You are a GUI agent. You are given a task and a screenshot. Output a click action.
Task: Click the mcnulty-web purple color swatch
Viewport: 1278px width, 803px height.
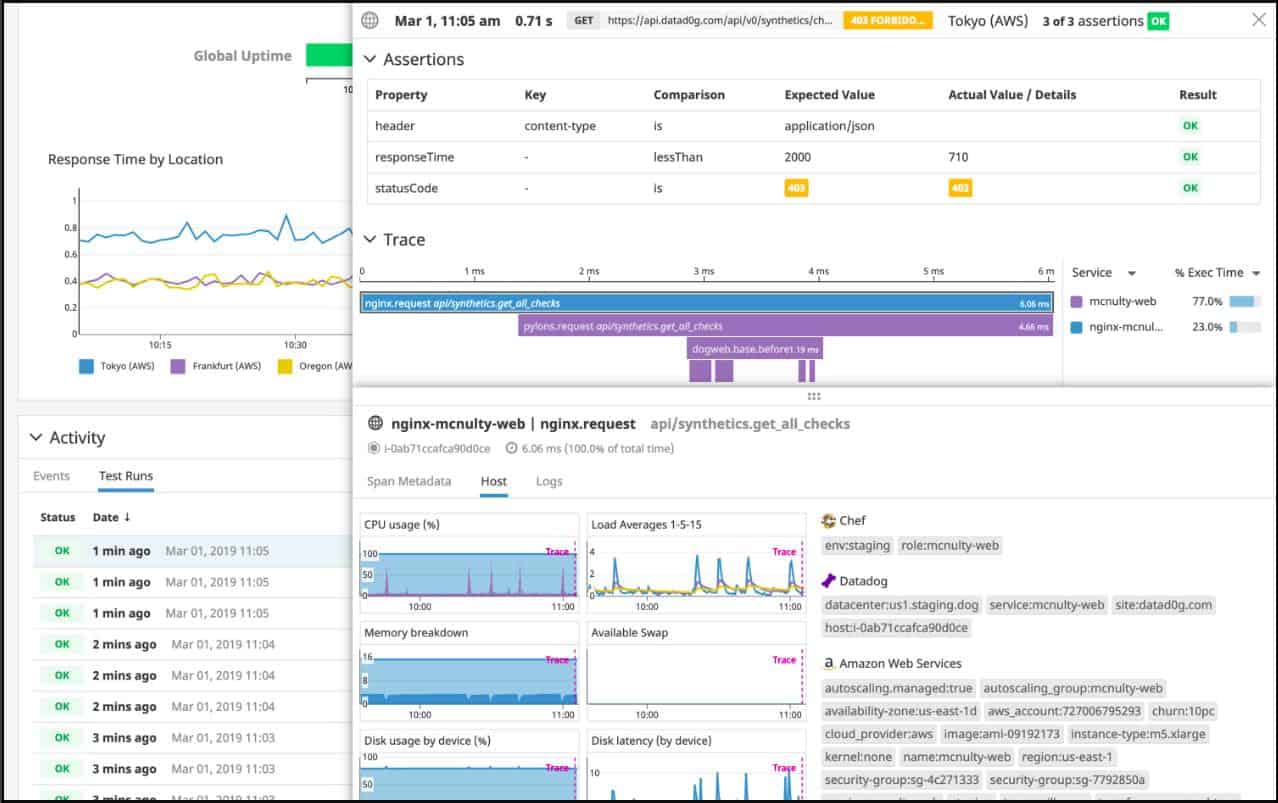pyautogui.click(x=1077, y=301)
